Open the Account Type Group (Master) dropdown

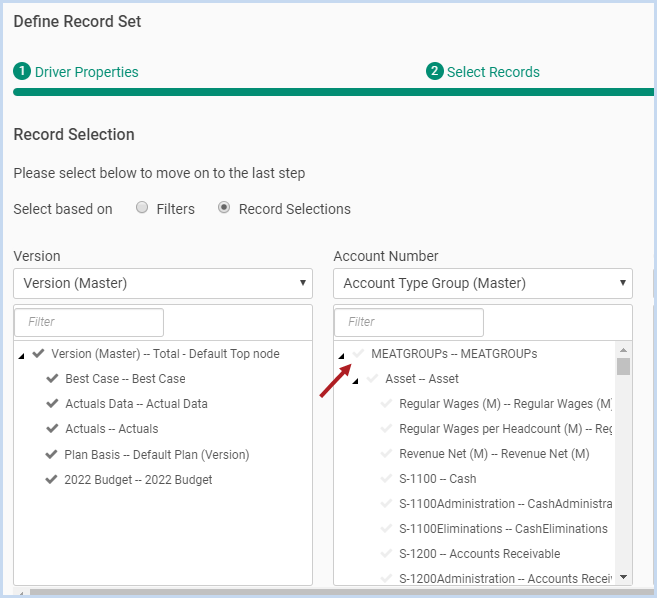click(483, 283)
